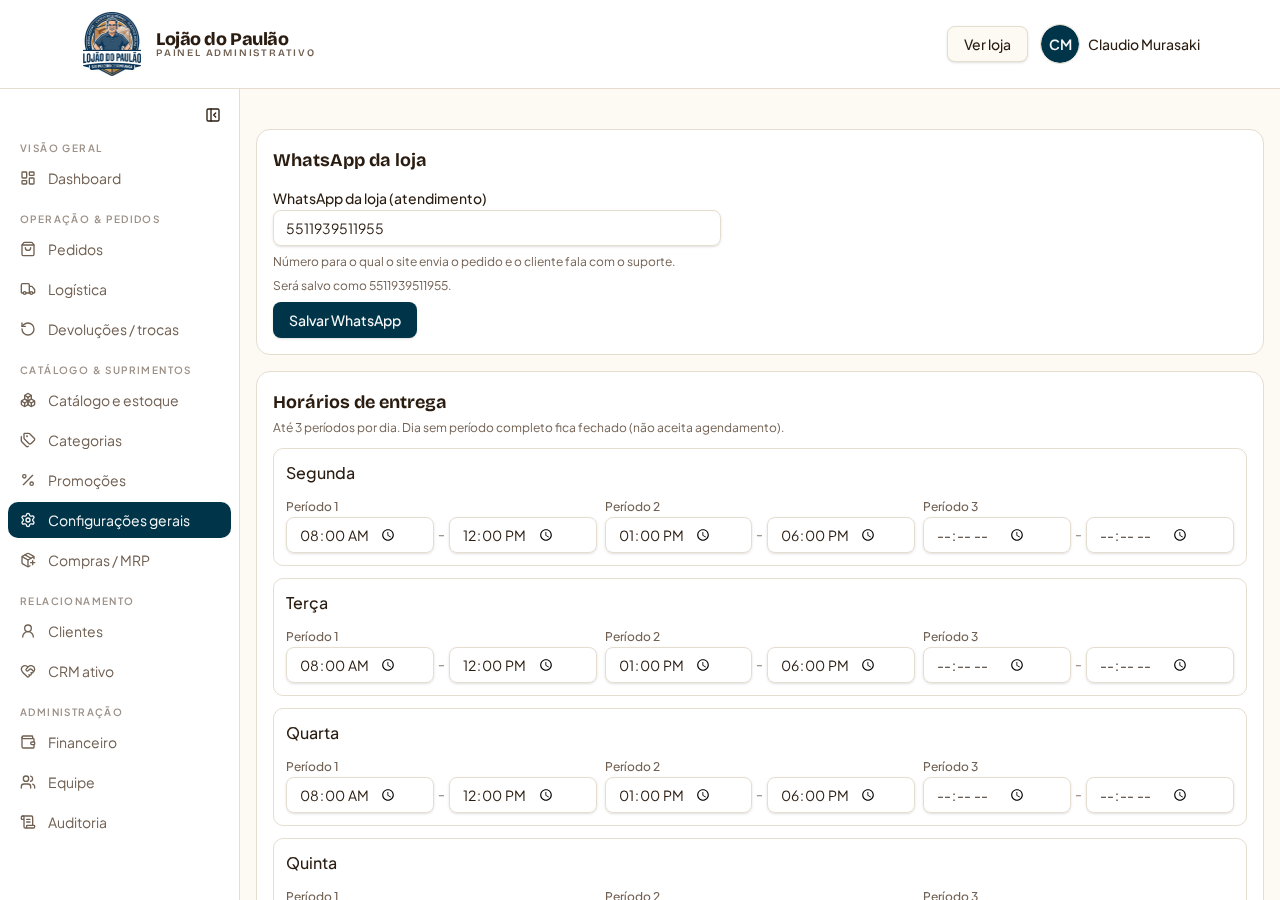Click the Promoções percent icon
The height and width of the screenshot is (900, 1280).
[x=28, y=480]
